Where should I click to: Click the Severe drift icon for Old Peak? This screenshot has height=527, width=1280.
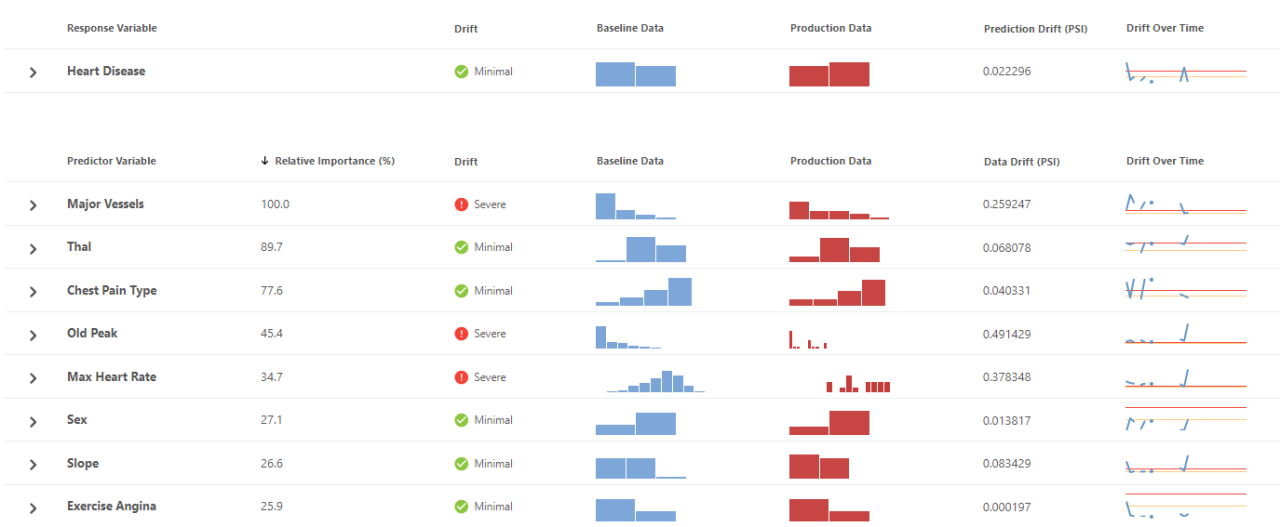point(461,334)
